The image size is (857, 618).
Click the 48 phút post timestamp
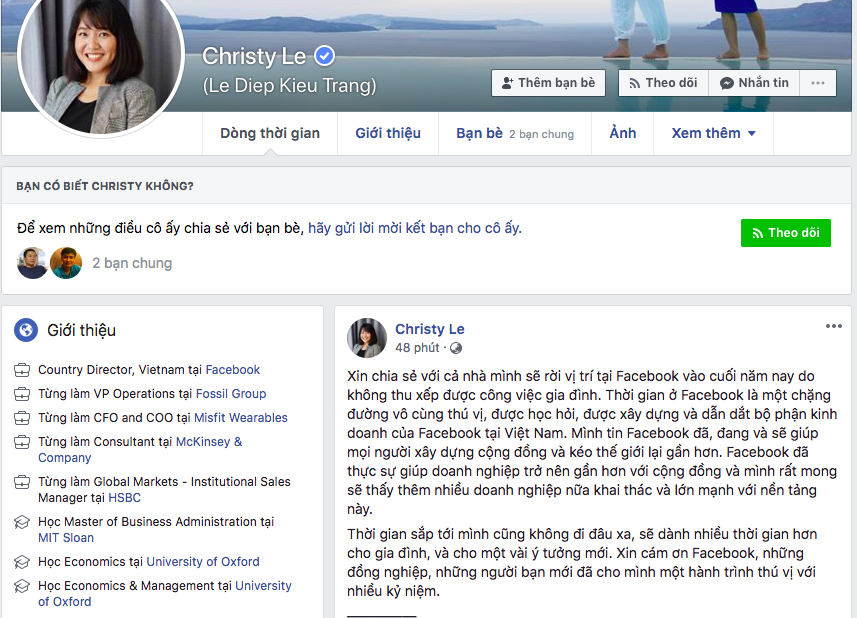point(417,348)
